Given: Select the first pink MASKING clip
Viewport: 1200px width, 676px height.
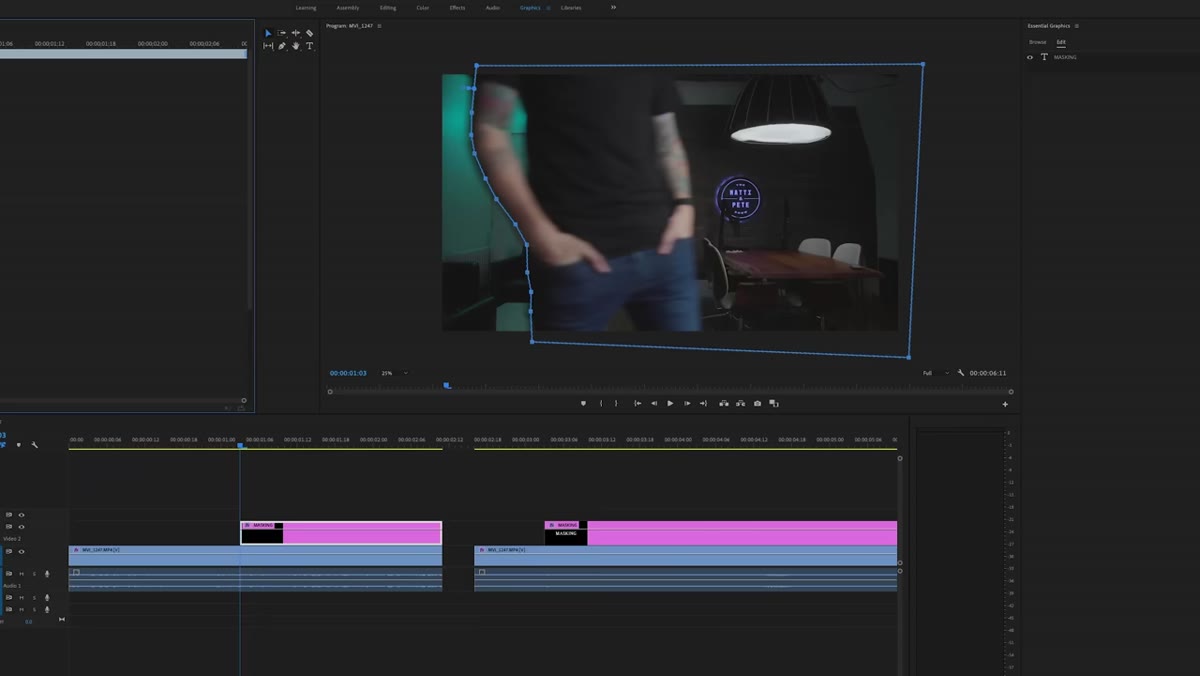Looking at the screenshot, I should pyautogui.click(x=341, y=533).
